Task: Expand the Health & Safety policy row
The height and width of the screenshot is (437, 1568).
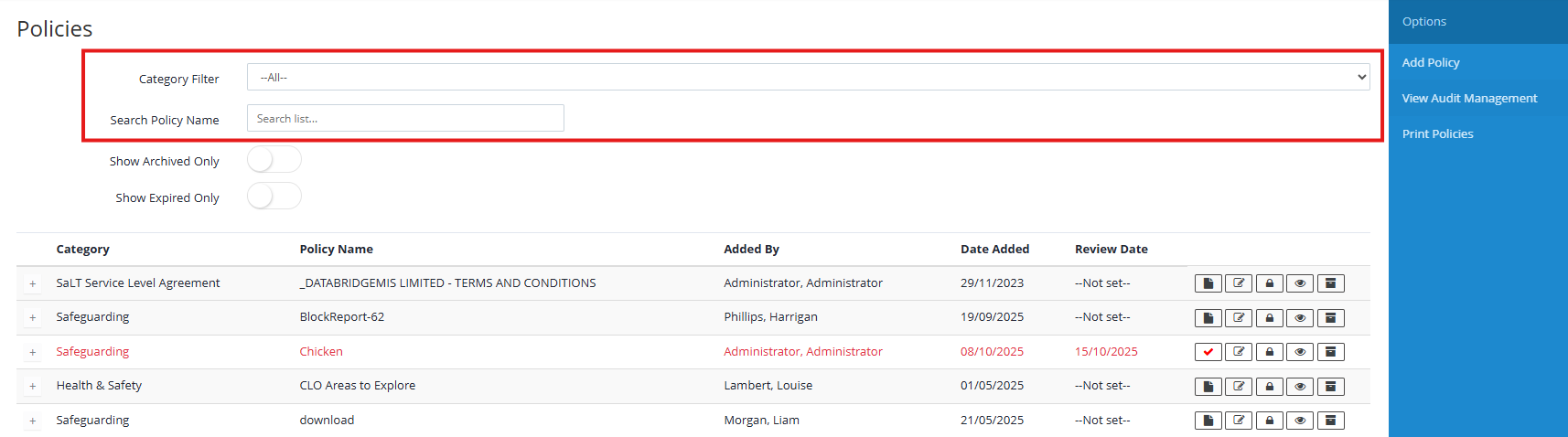Action: (33, 387)
